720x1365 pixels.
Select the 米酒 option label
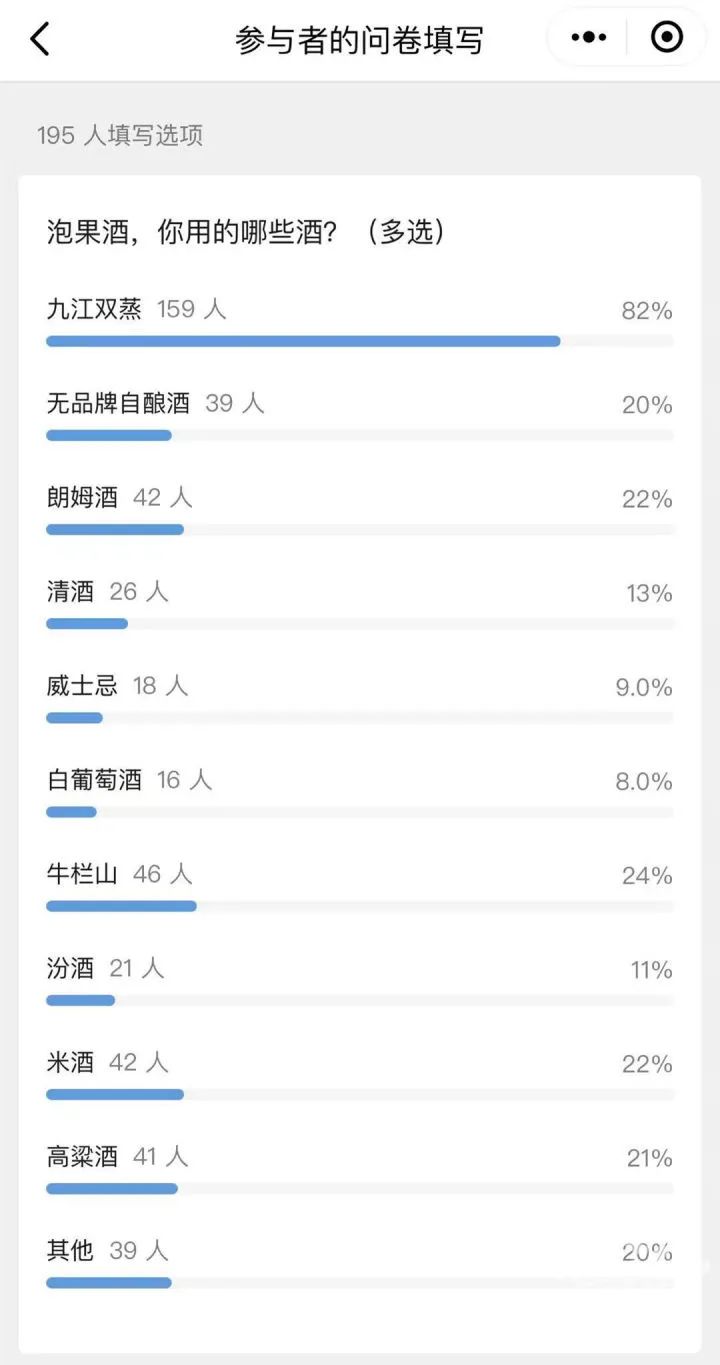[x=70, y=1063]
